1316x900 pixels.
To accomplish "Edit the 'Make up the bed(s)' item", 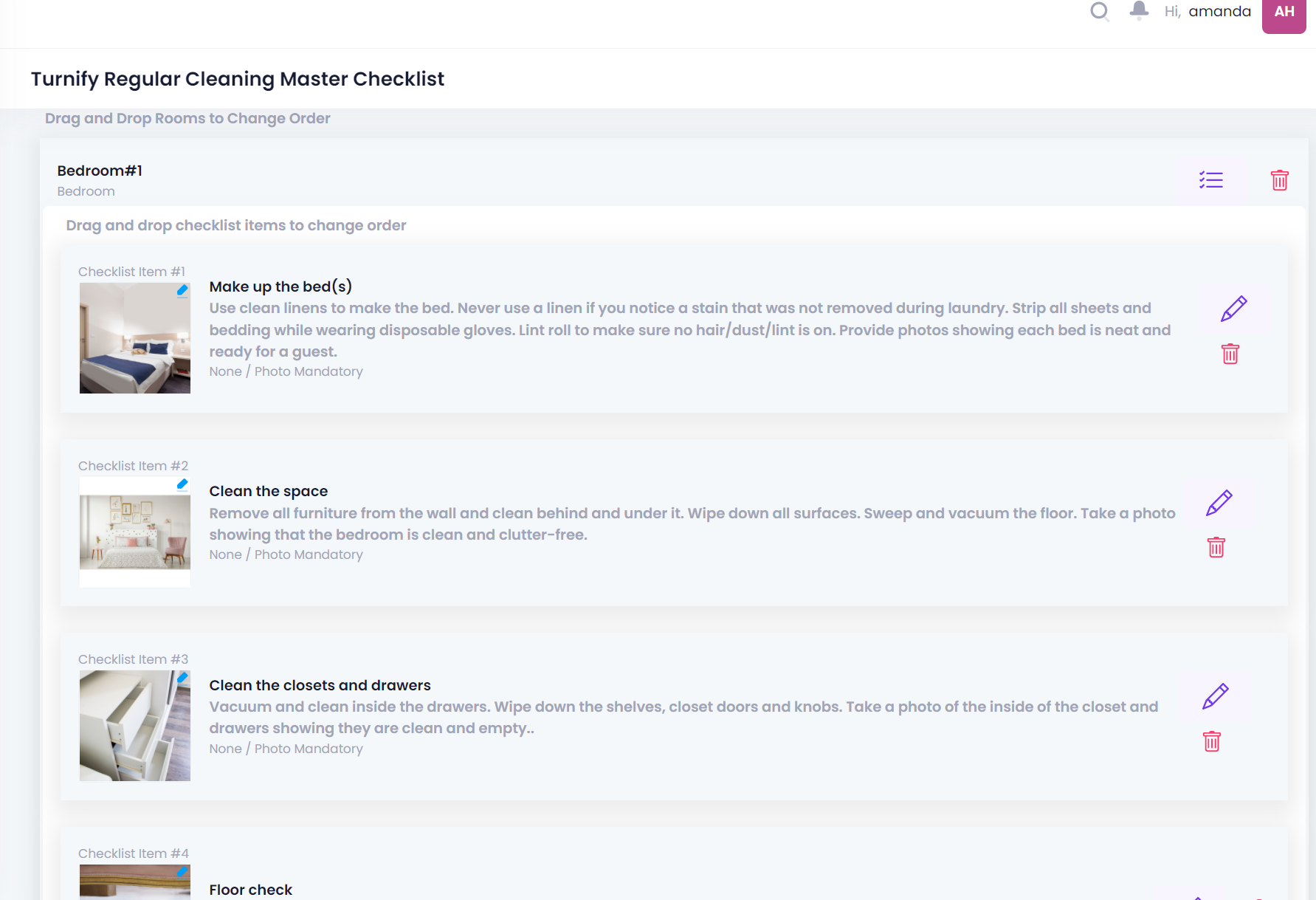I will 1233,309.
